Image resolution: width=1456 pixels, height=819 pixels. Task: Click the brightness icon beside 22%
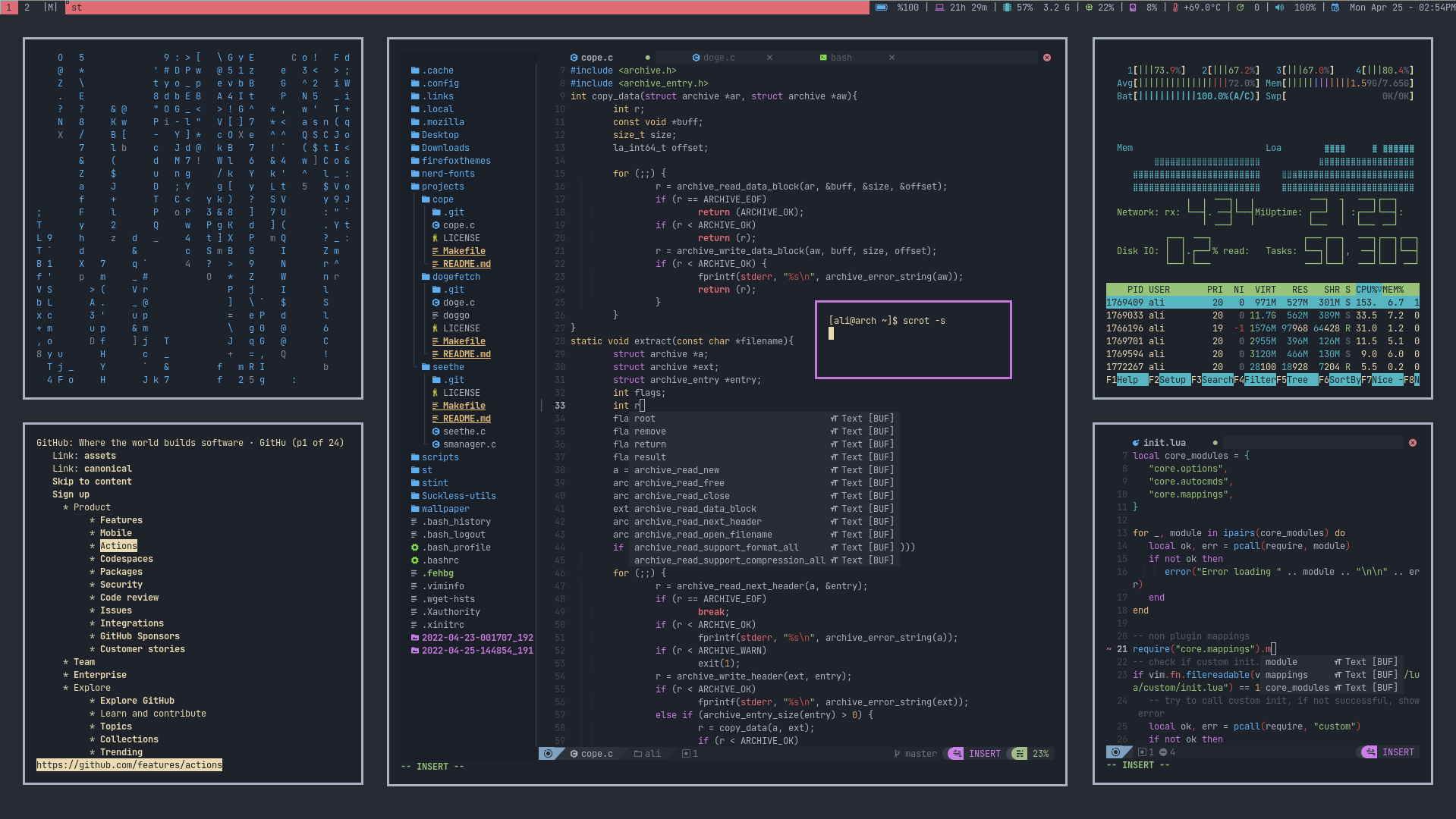[x=1089, y=8]
